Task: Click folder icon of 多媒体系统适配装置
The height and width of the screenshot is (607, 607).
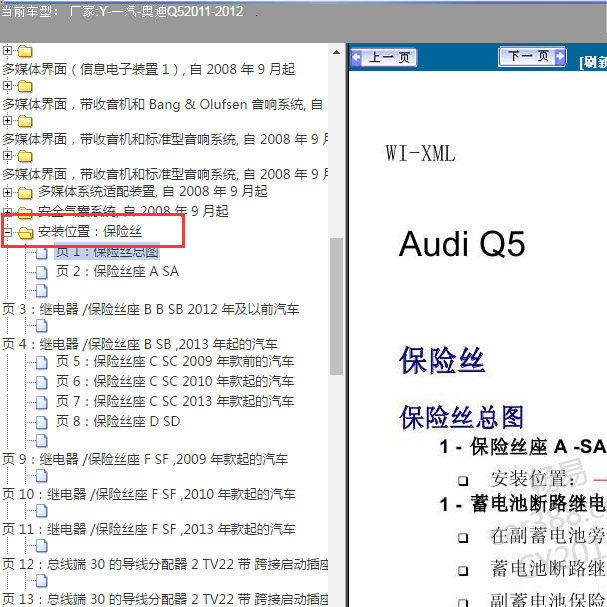Action: pos(25,192)
